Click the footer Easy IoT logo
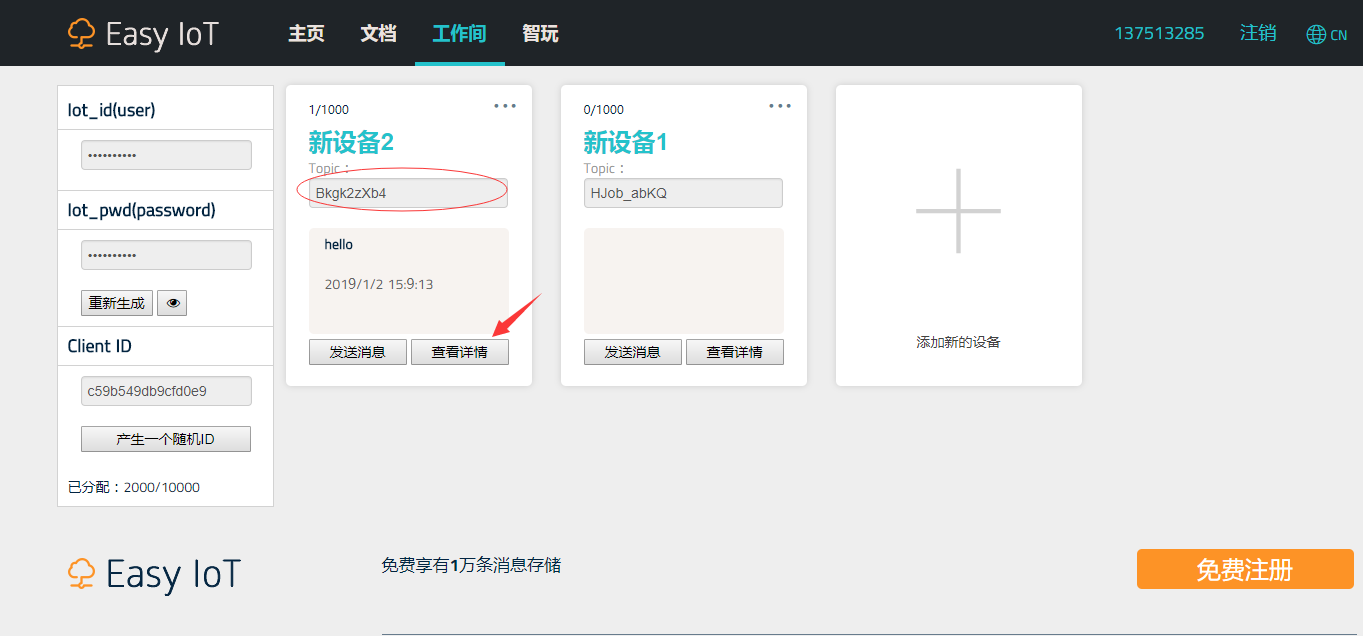 point(155,574)
